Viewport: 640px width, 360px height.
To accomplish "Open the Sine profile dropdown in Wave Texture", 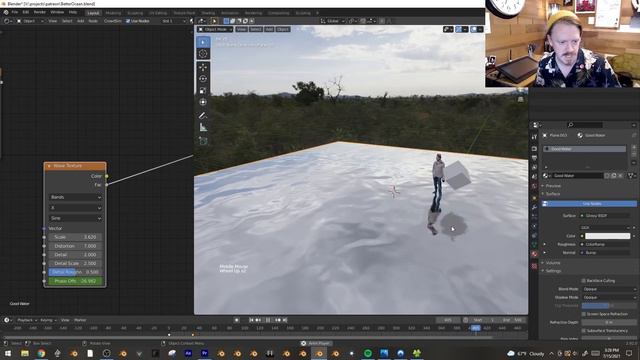I will pyautogui.click(x=76, y=218).
